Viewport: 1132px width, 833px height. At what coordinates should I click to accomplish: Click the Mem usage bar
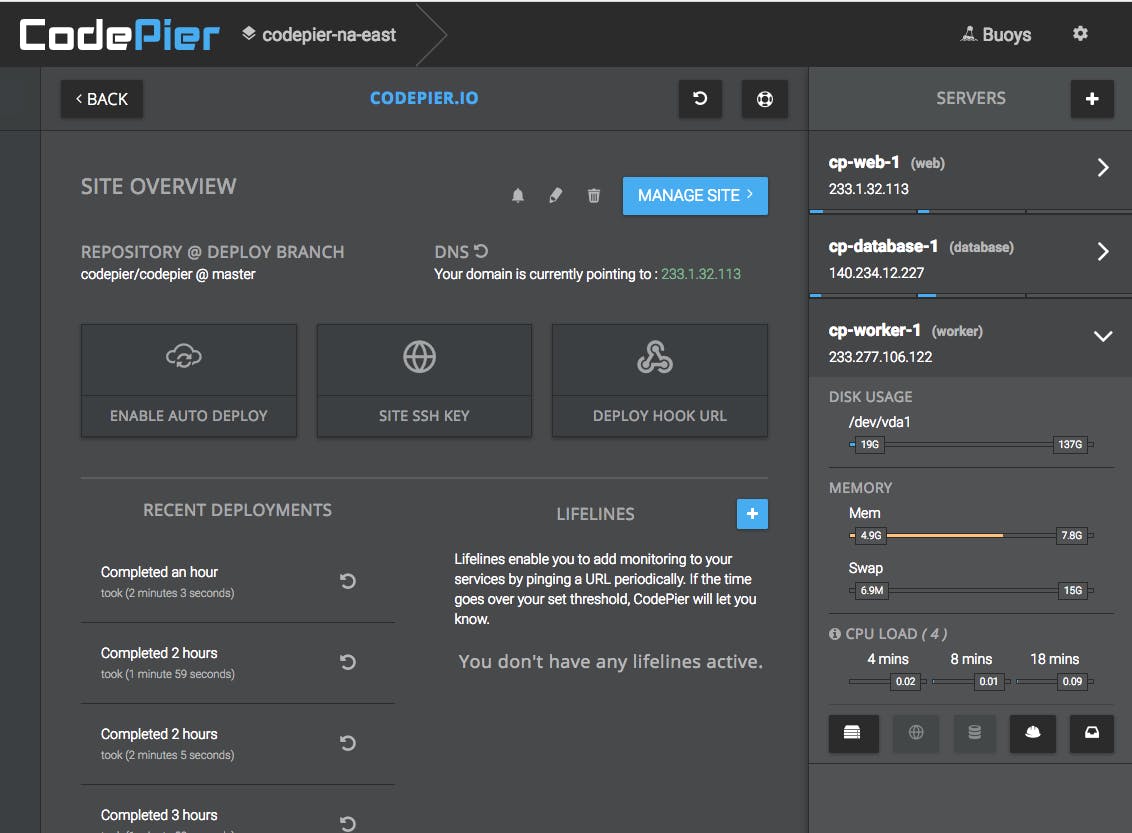971,536
